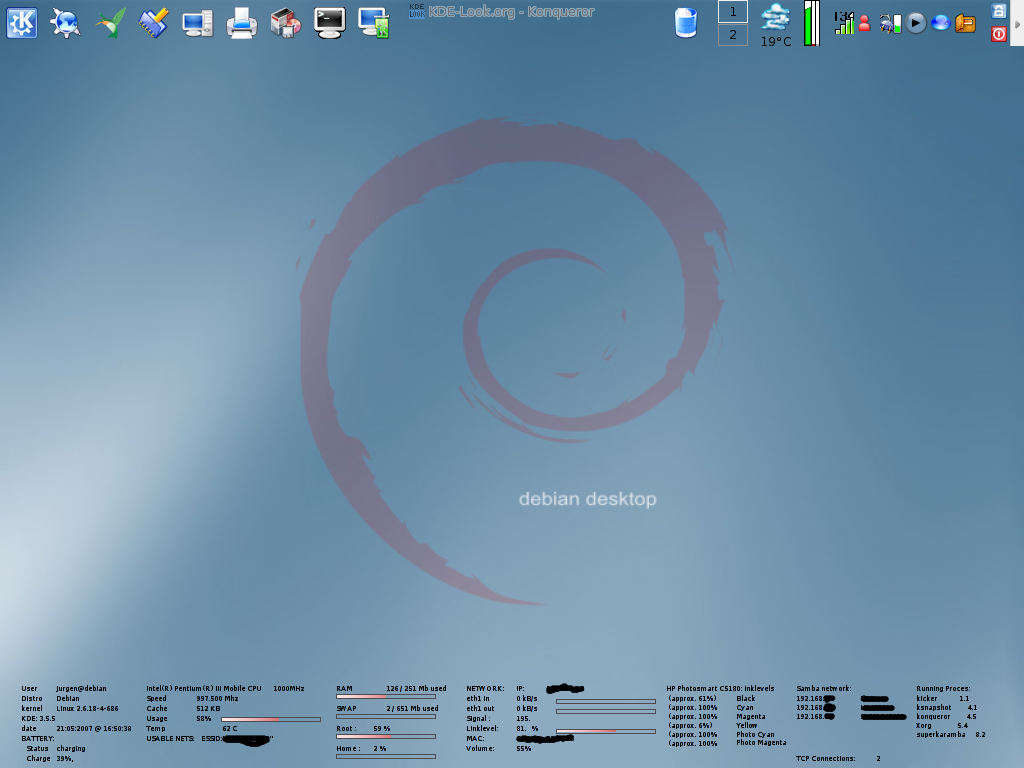
Task: Launch the Konsole terminal
Action: 329,23
